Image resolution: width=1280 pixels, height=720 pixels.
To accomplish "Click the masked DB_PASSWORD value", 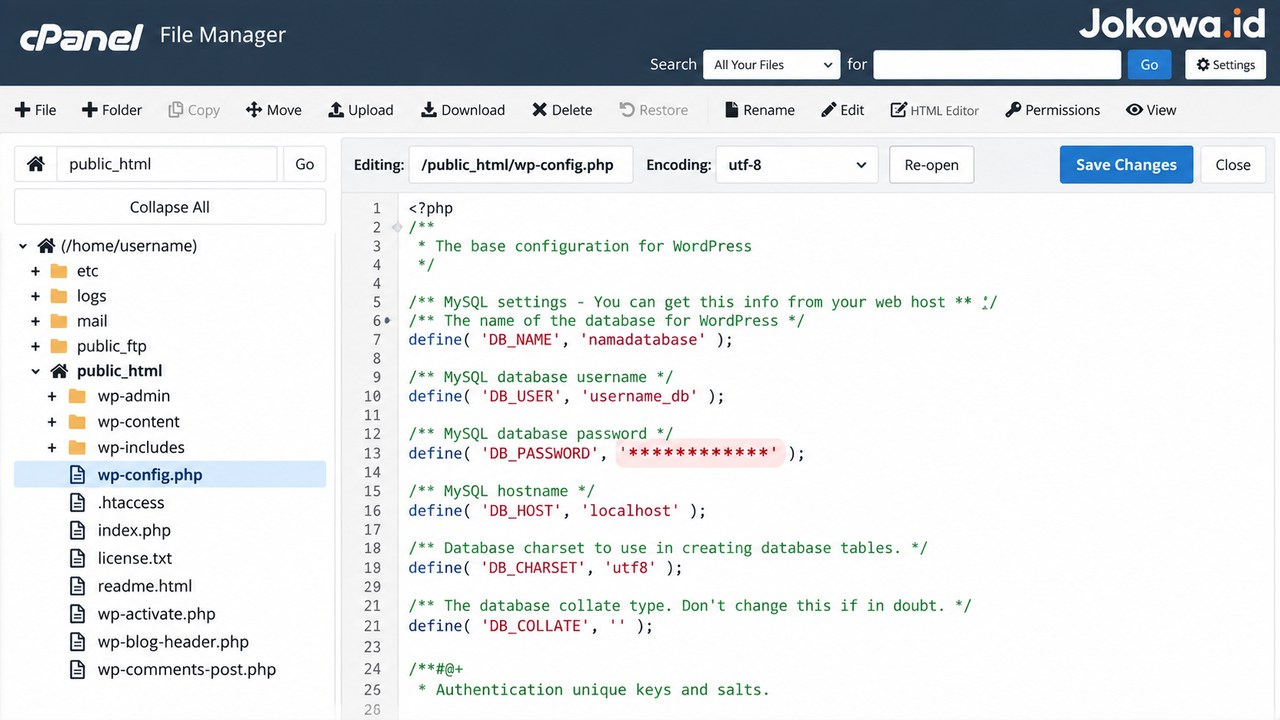I will pos(698,453).
